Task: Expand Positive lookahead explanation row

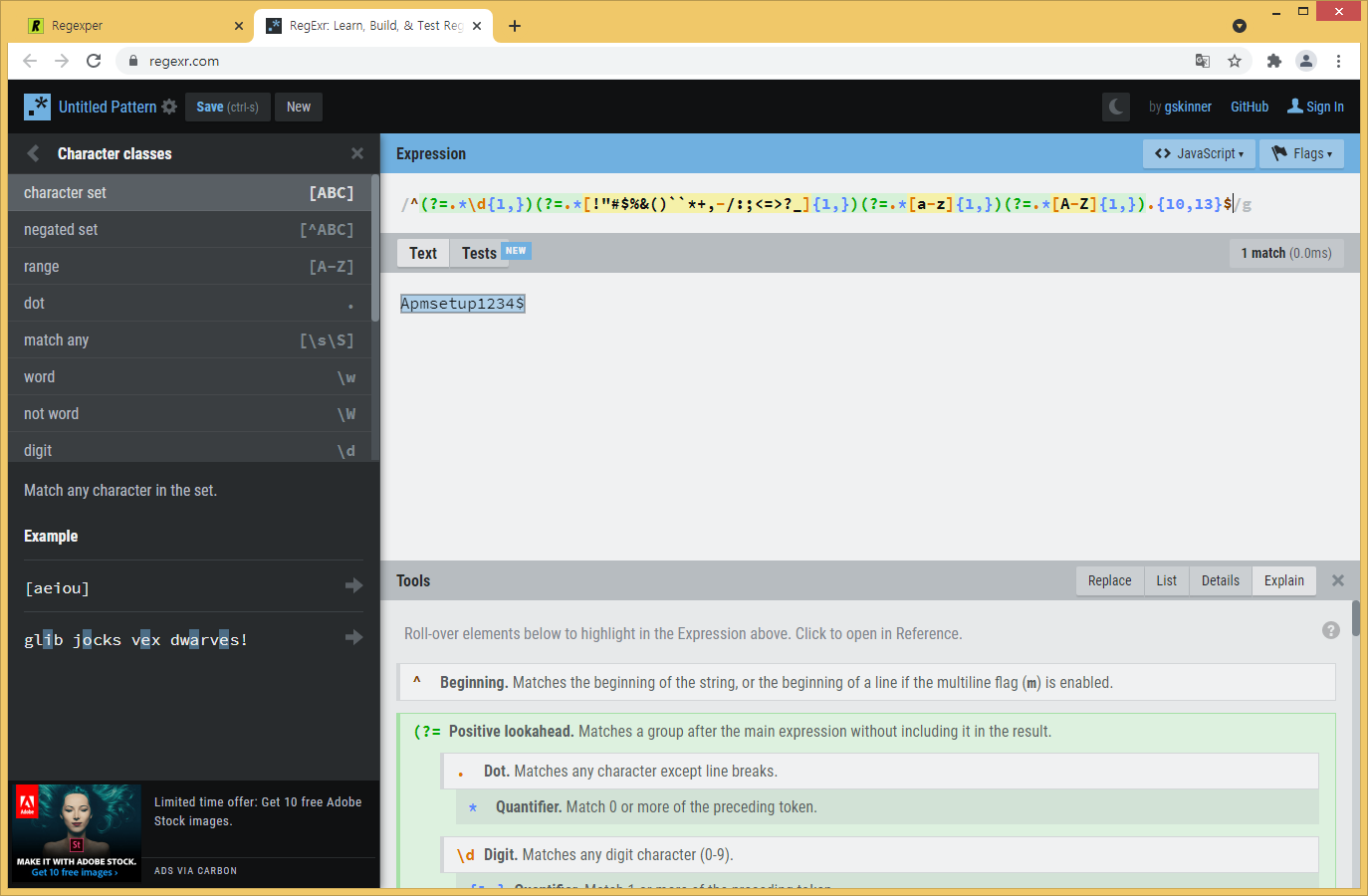Action: (866, 731)
